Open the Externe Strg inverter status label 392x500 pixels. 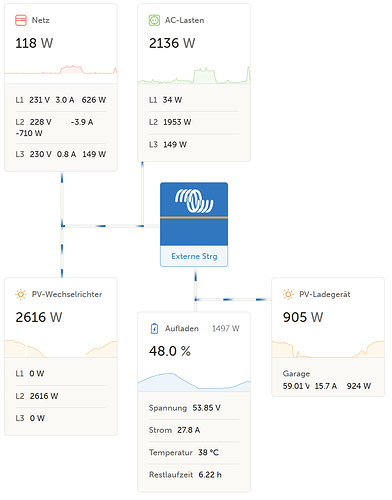(194, 256)
